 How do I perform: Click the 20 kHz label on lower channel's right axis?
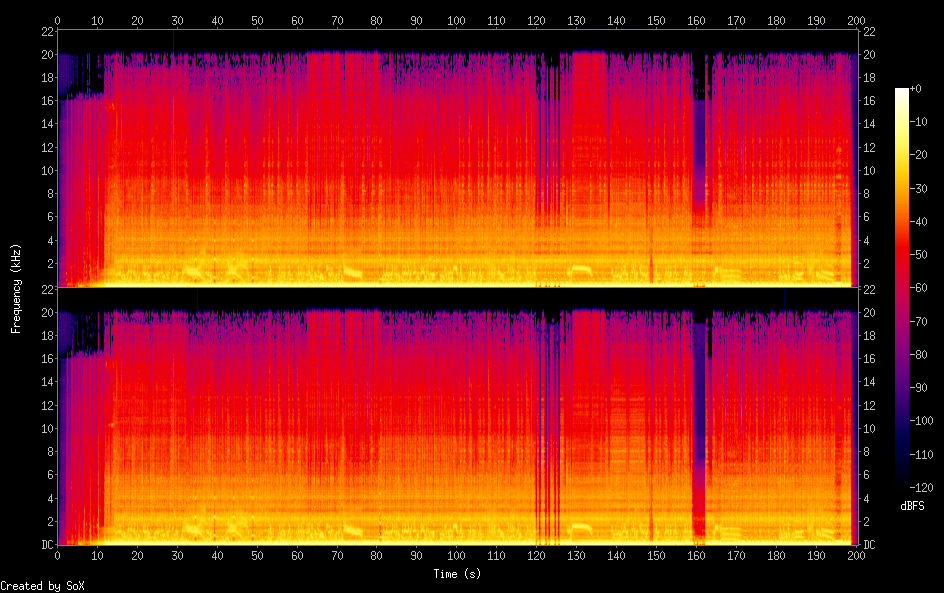coord(868,312)
